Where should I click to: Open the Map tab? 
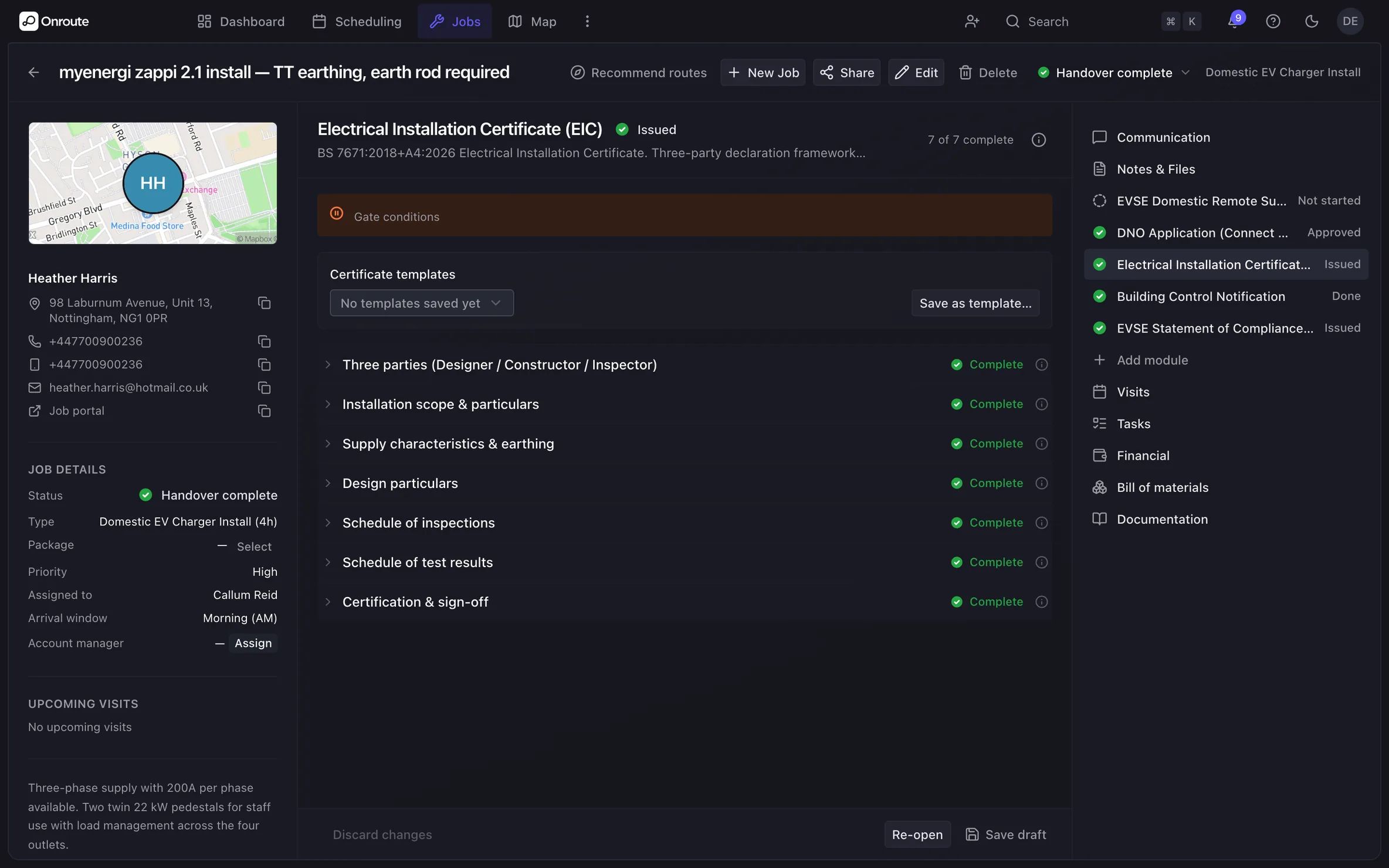532,22
